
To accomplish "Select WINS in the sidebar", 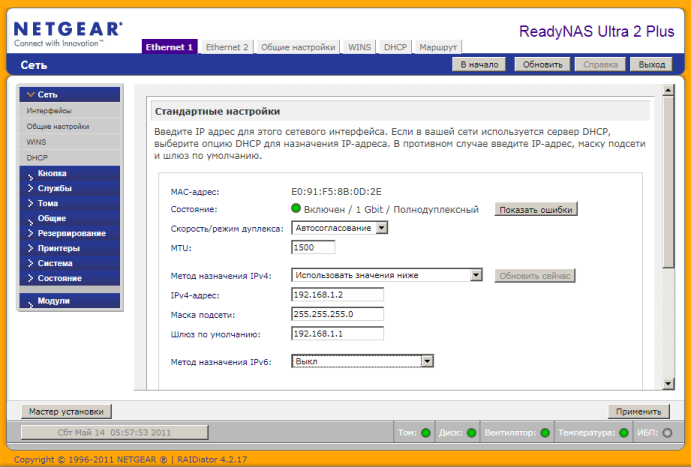I will tap(70, 142).
